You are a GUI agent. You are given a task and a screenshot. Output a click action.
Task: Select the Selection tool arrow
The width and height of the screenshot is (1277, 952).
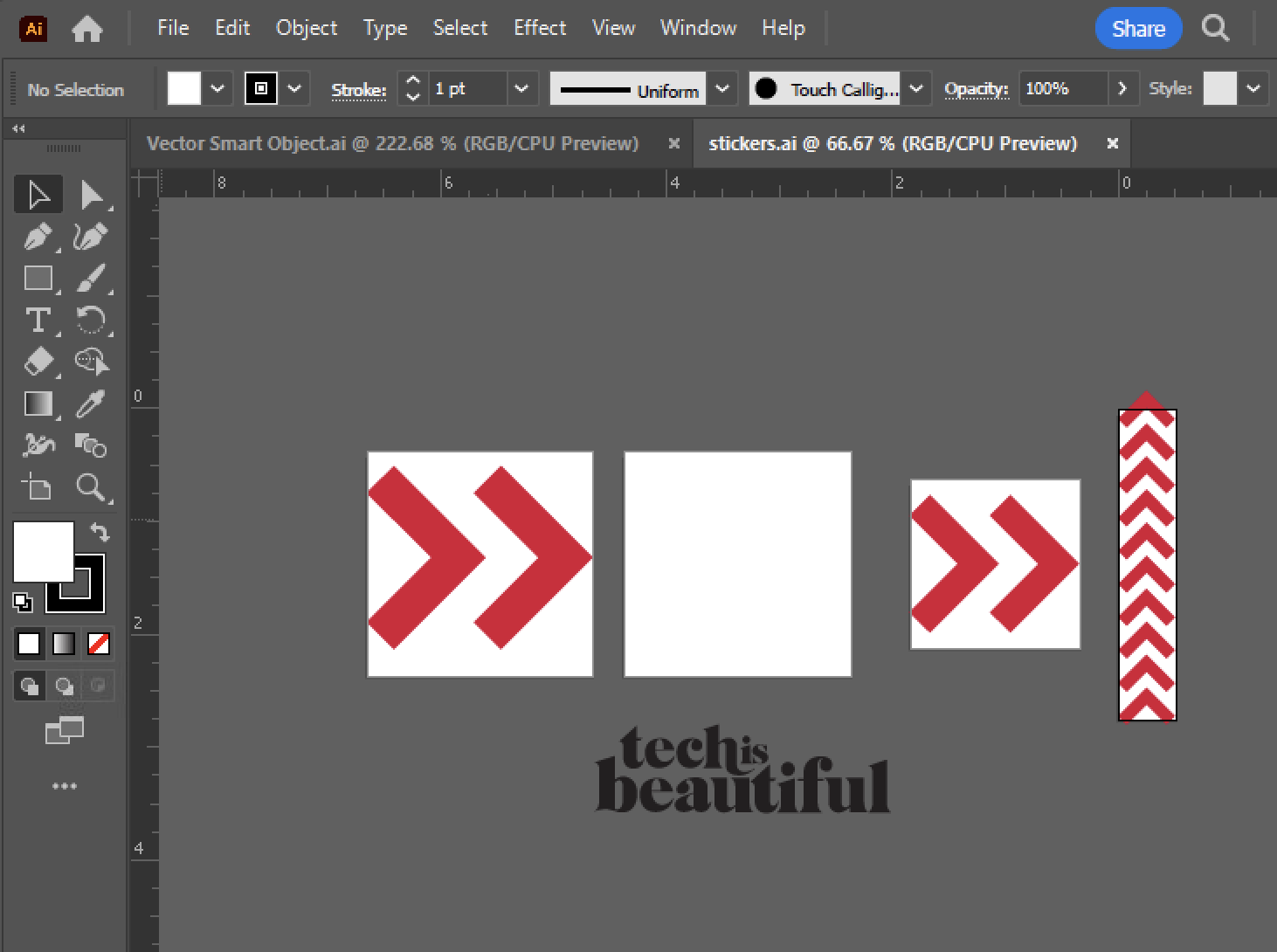click(38, 195)
